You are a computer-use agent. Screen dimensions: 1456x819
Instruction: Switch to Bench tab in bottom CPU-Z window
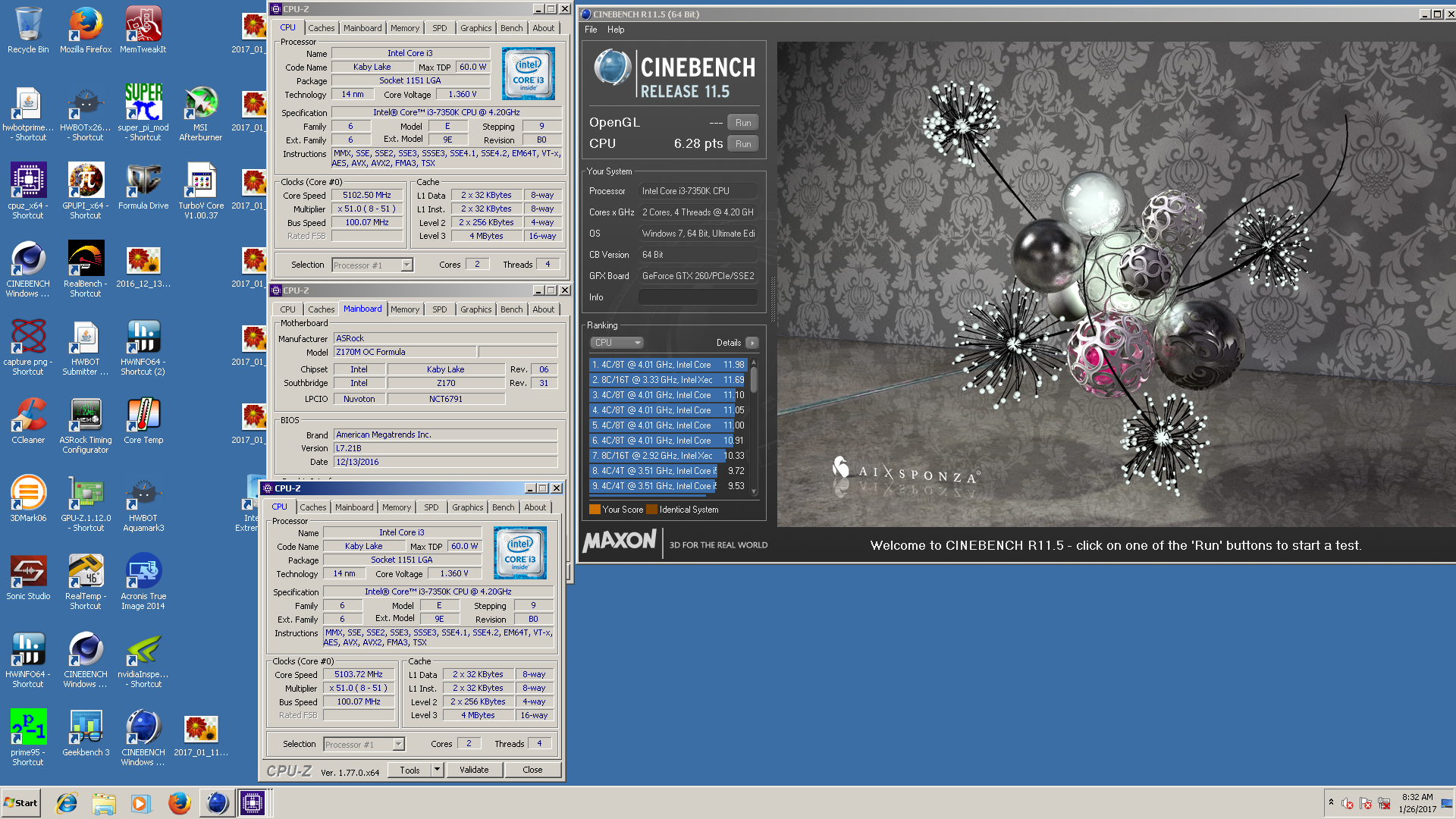pyautogui.click(x=504, y=507)
